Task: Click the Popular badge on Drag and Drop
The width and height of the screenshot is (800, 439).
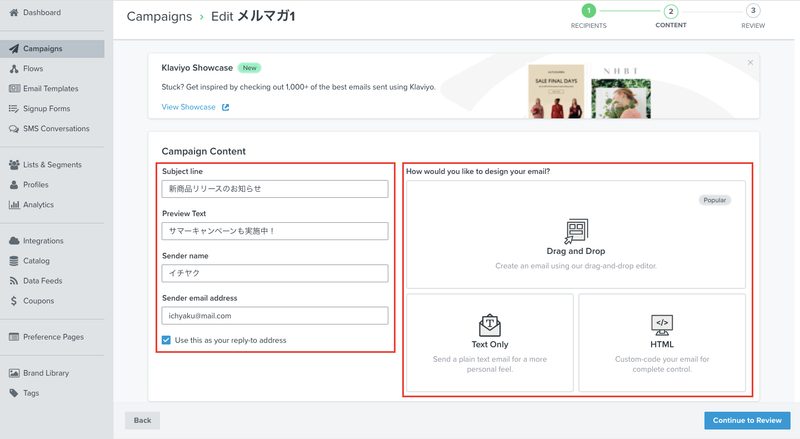Action: click(x=715, y=200)
